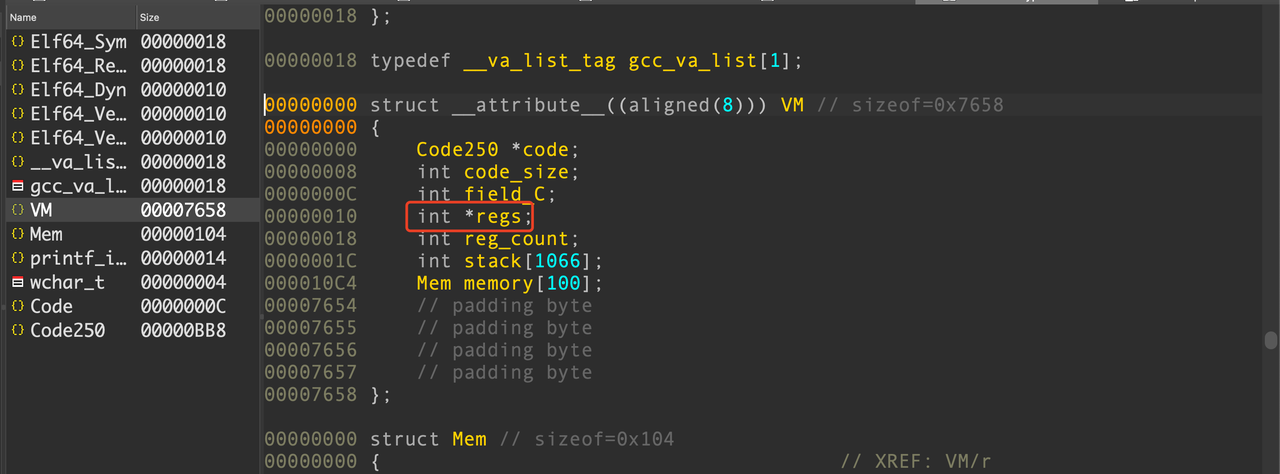The height and width of the screenshot is (474, 1280).
Task: Click the typedef icon beside gcc_va_l...
Action: 17,186
